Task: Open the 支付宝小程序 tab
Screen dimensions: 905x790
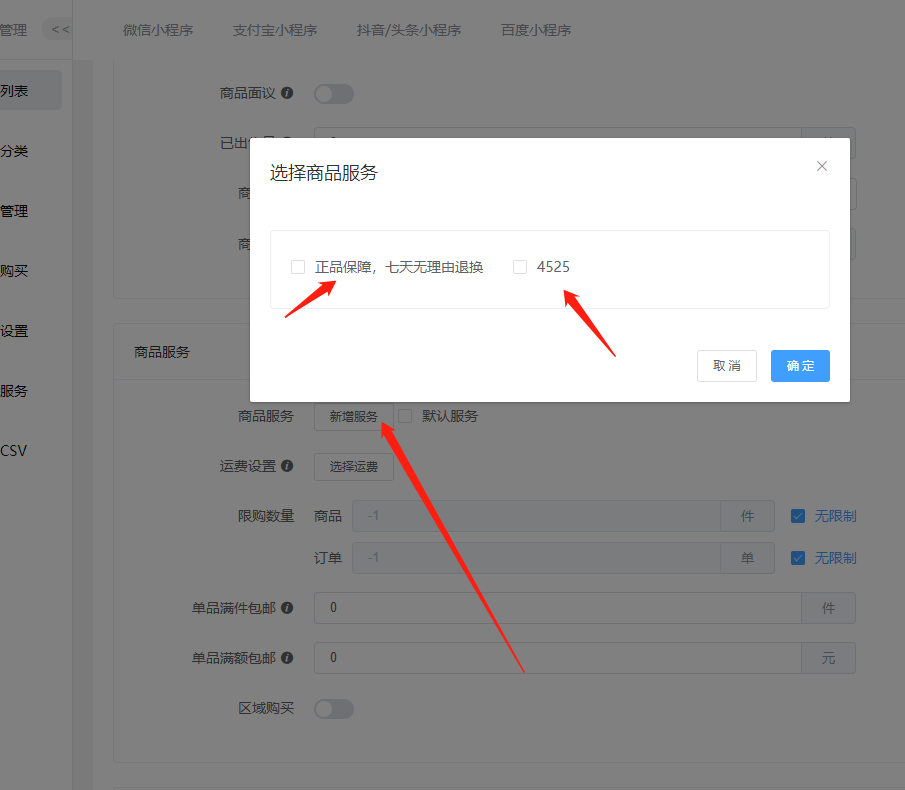Action: point(274,30)
